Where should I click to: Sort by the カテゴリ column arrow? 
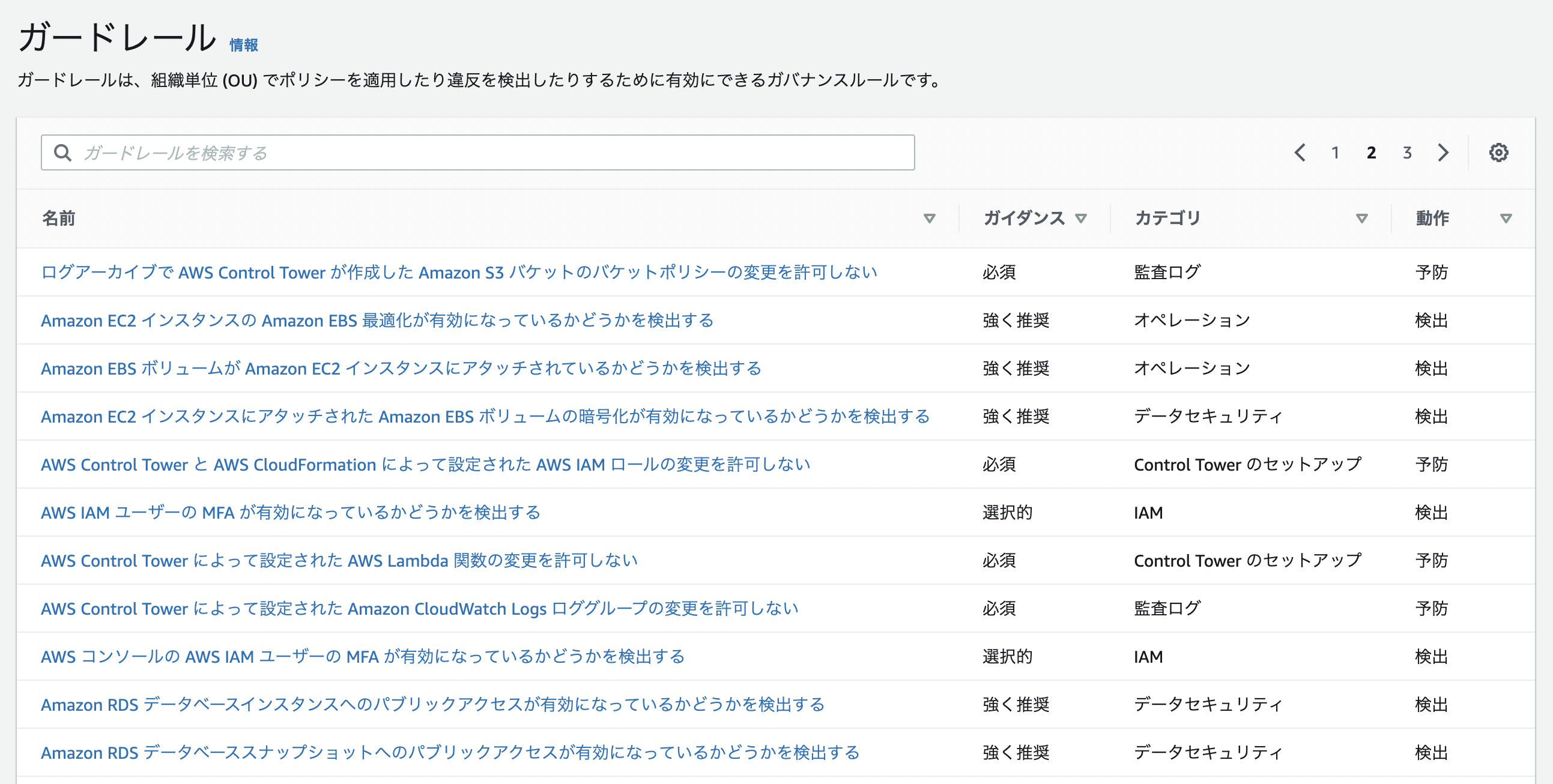pyautogui.click(x=1361, y=218)
